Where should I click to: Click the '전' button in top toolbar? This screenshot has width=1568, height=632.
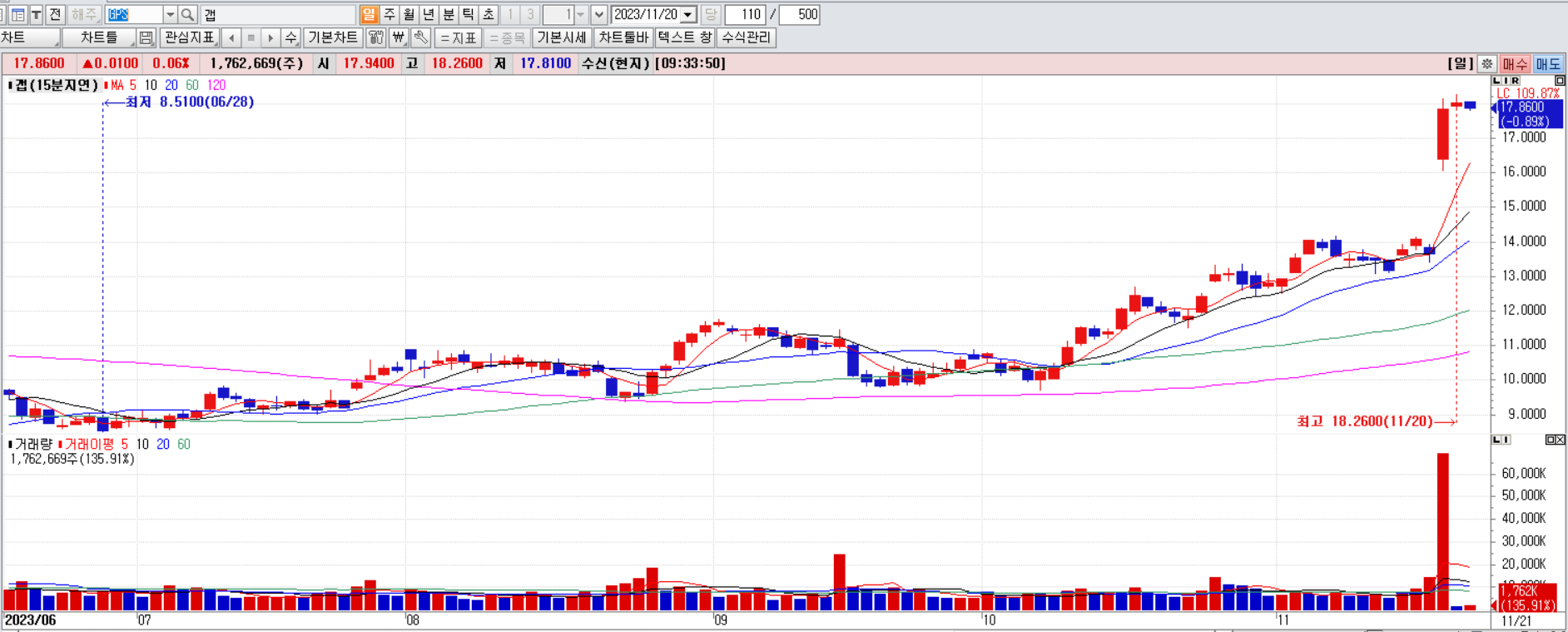point(55,14)
